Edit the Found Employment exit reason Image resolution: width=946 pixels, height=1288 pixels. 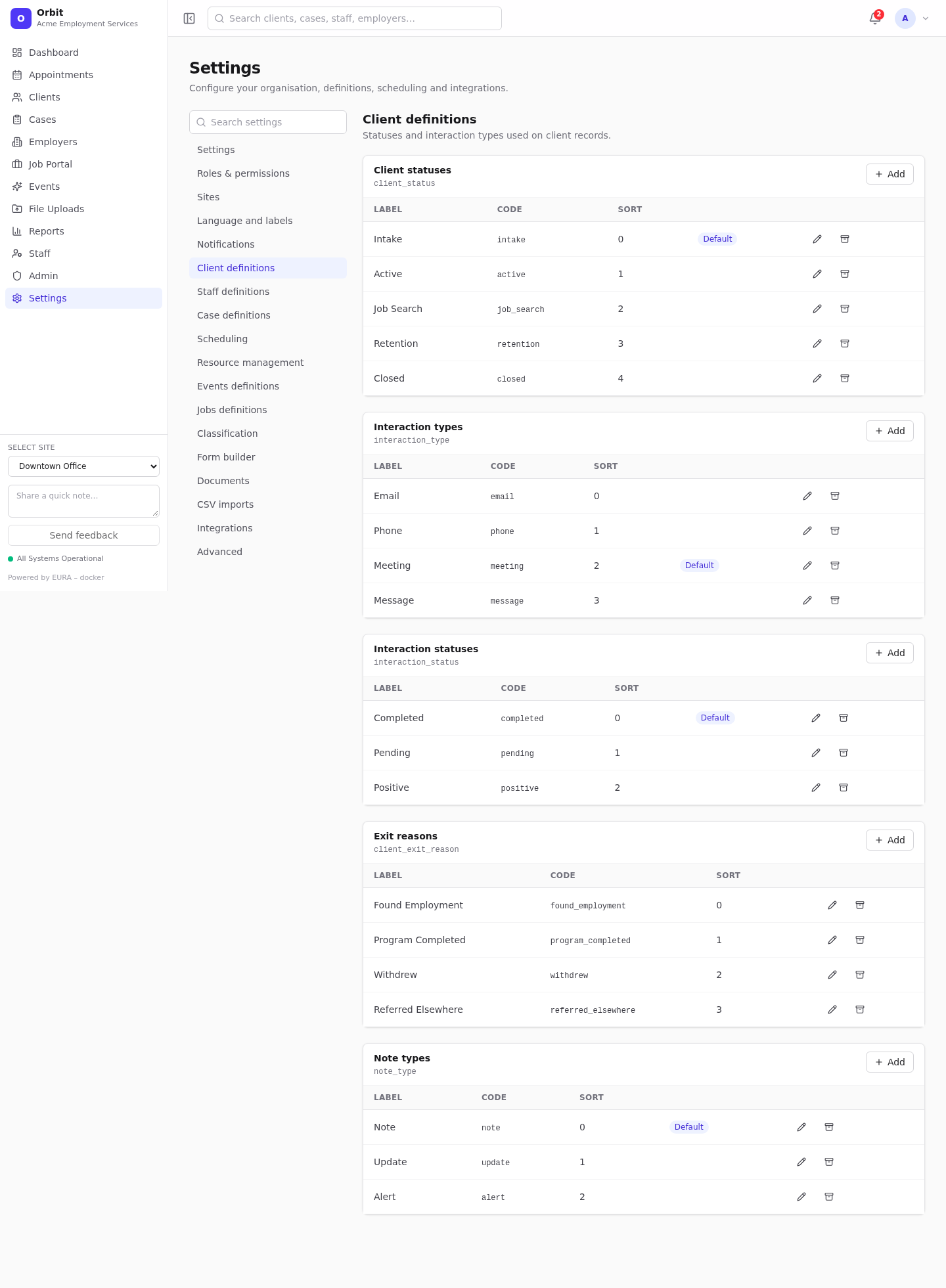point(832,905)
